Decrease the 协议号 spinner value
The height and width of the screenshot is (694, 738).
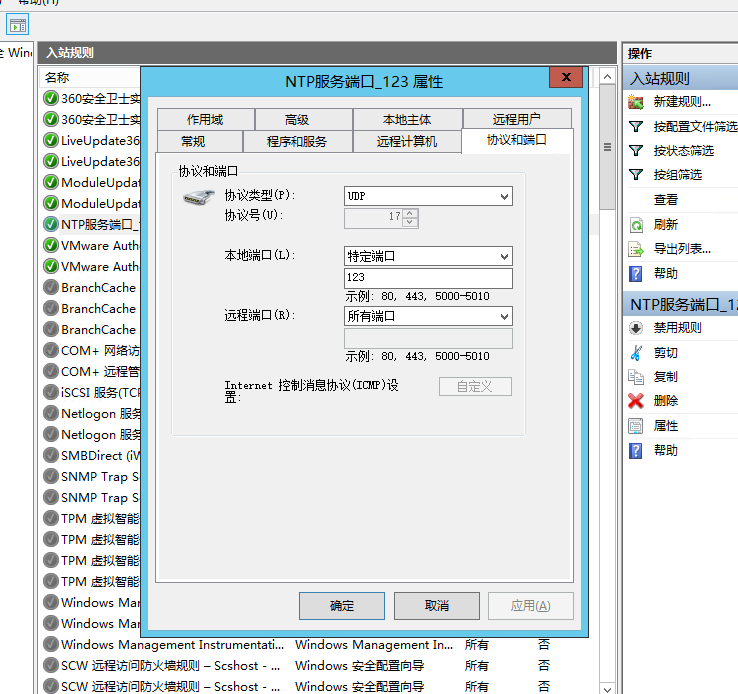410,223
